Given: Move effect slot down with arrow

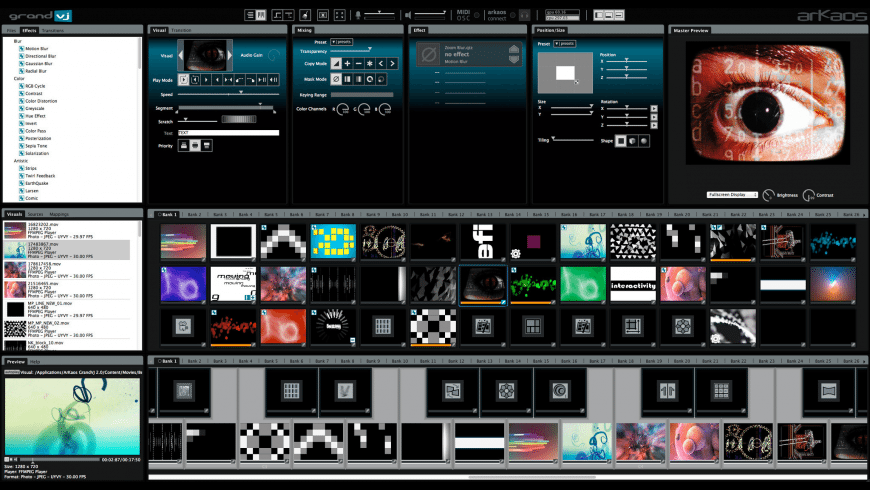Looking at the screenshot, I should click(514, 59).
